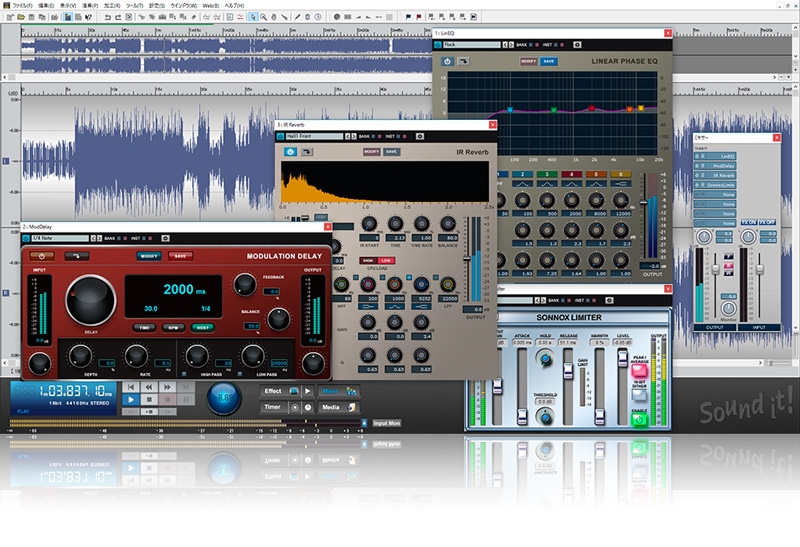Click the play button in transport controls

pos(131,400)
